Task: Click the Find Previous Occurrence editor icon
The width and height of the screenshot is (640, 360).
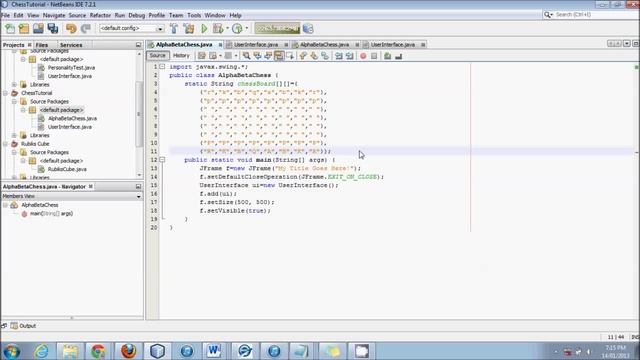Action: coord(257,56)
